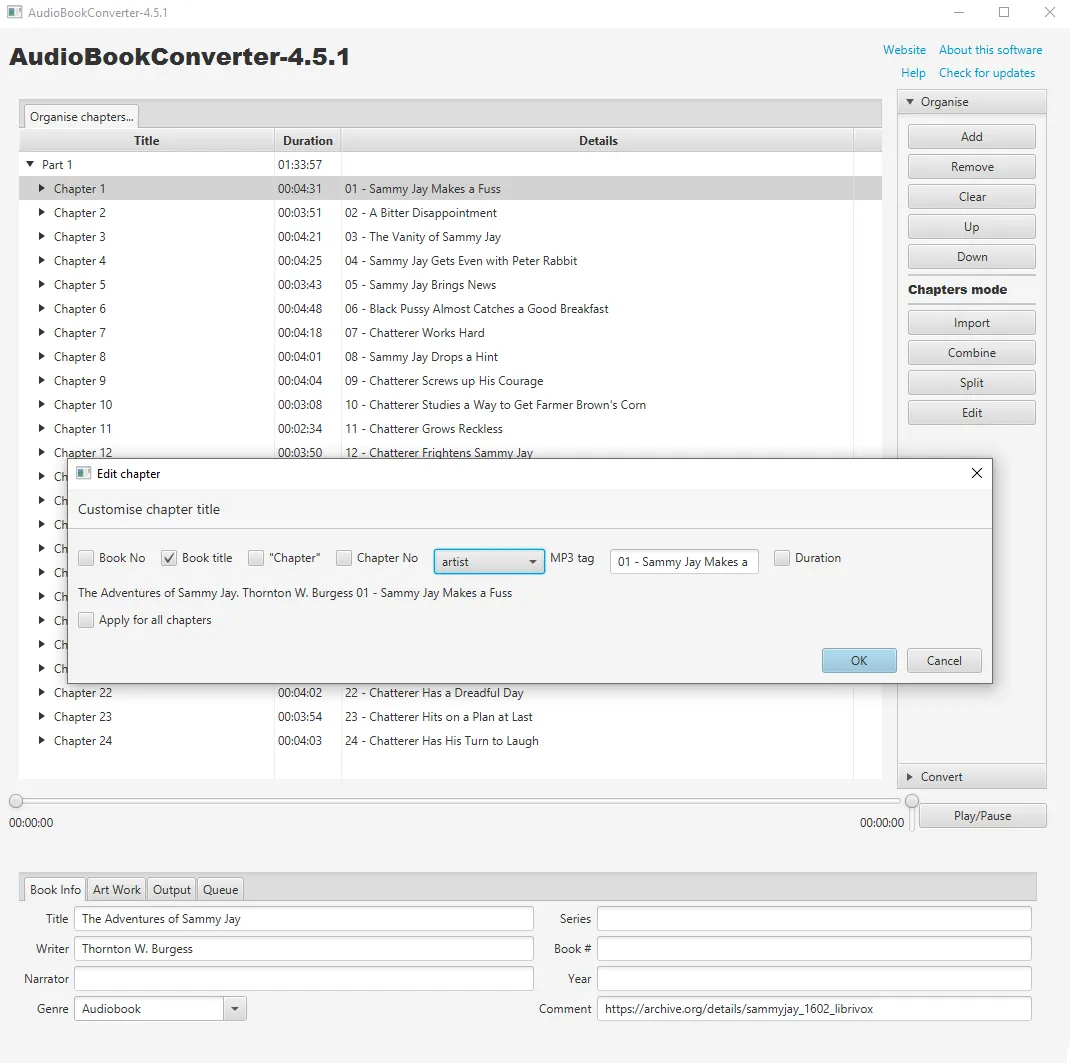The width and height of the screenshot is (1070, 1063).
Task: Click the Combine button
Action: tap(971, 352)
